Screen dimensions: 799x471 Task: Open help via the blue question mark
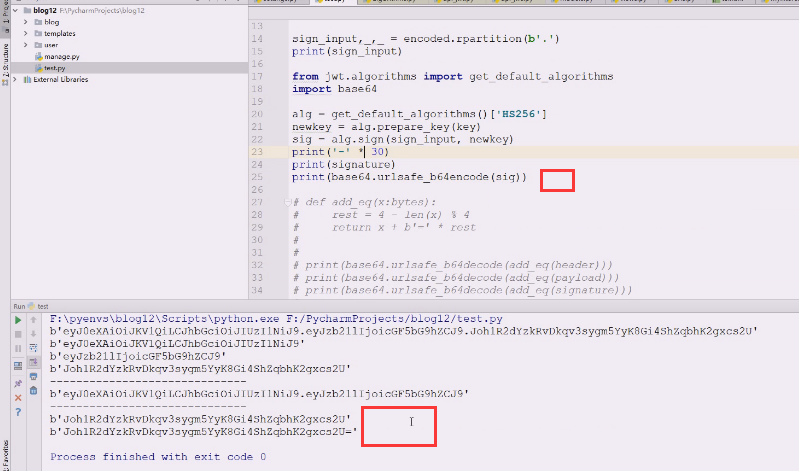18,412
